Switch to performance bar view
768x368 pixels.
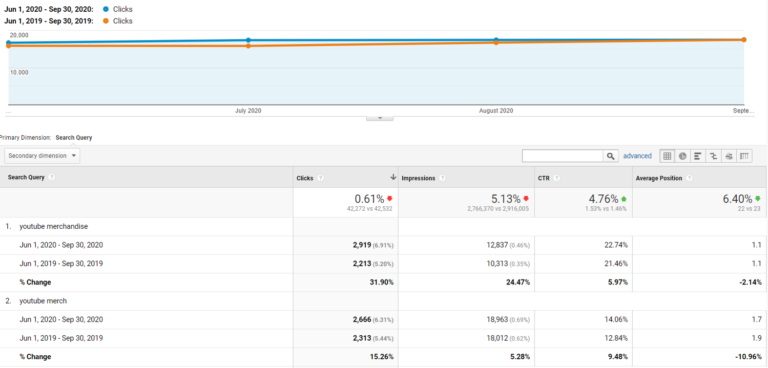pos(698,156)
